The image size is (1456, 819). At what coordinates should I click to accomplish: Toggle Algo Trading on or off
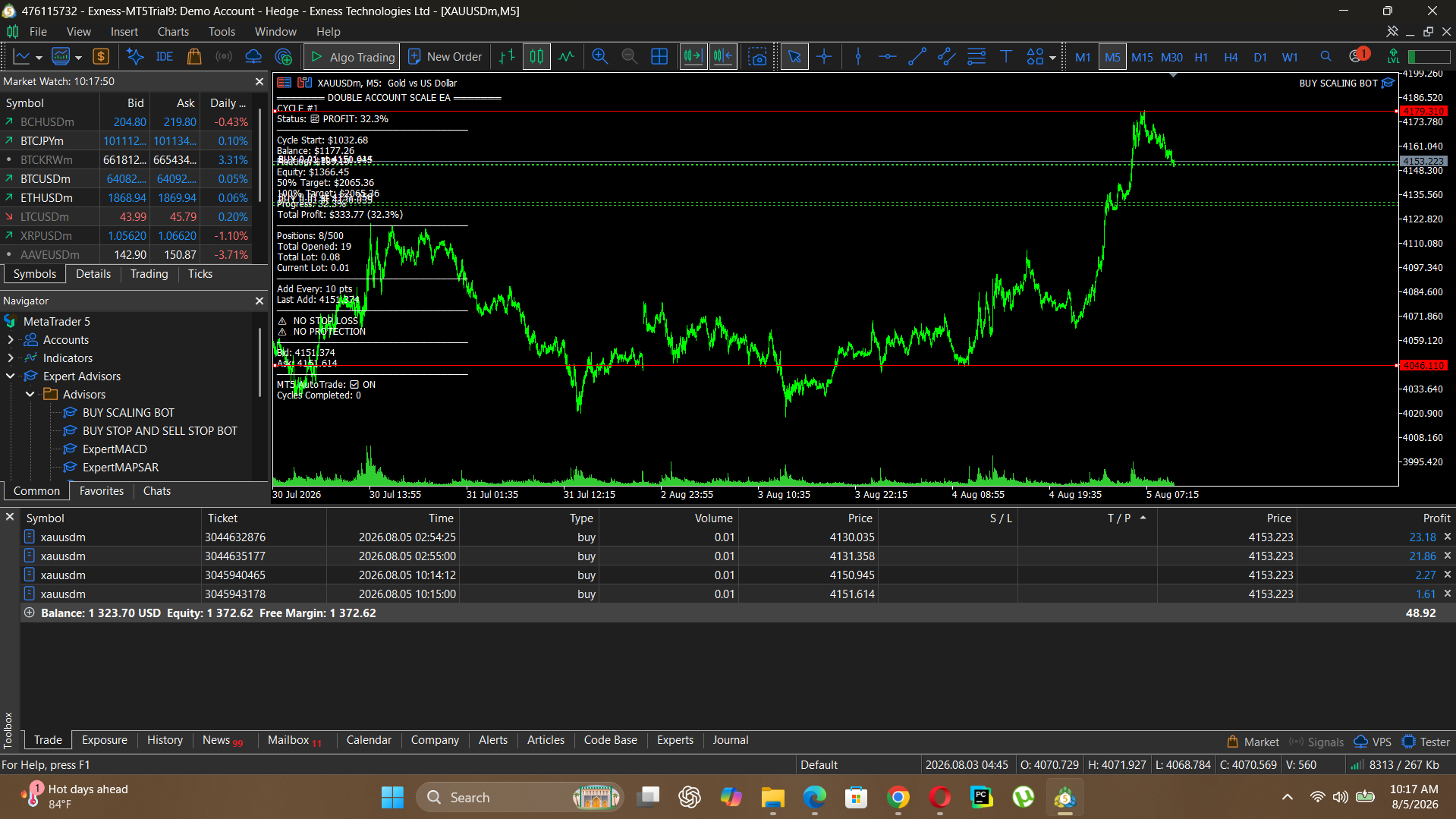tap(352, 57)
